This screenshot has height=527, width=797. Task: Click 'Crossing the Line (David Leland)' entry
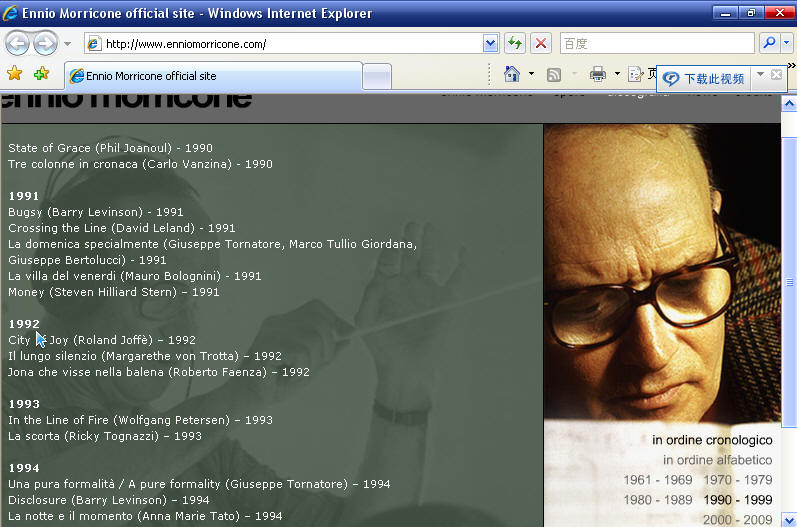click(121, 228)
